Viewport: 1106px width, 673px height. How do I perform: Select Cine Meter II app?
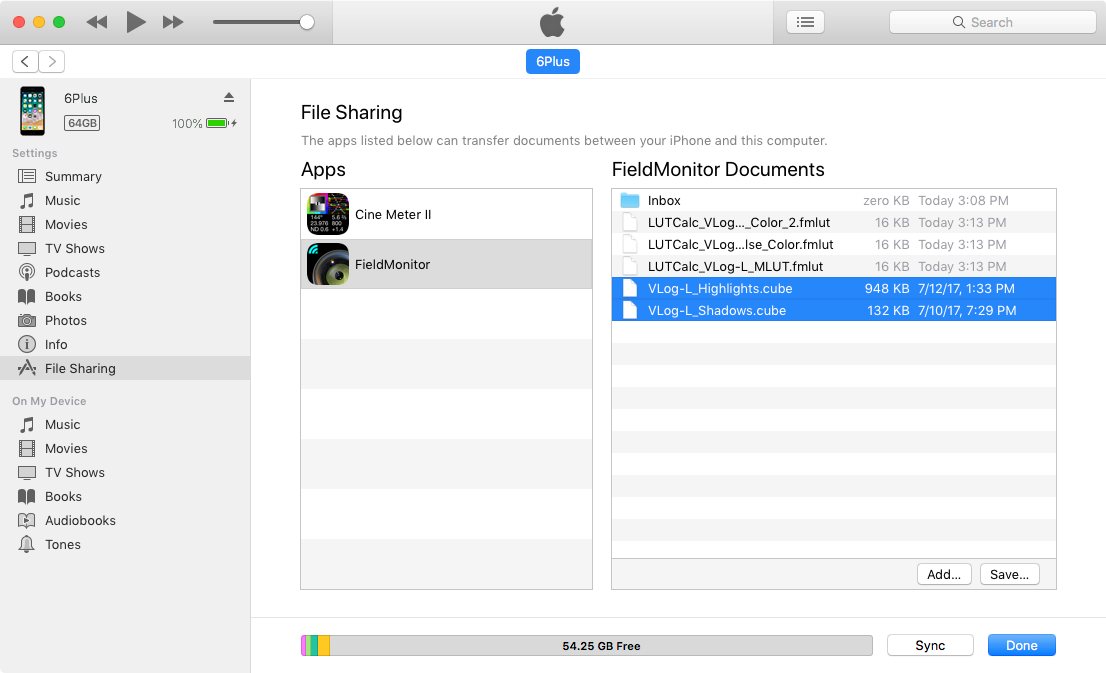(x=446, y=214)
